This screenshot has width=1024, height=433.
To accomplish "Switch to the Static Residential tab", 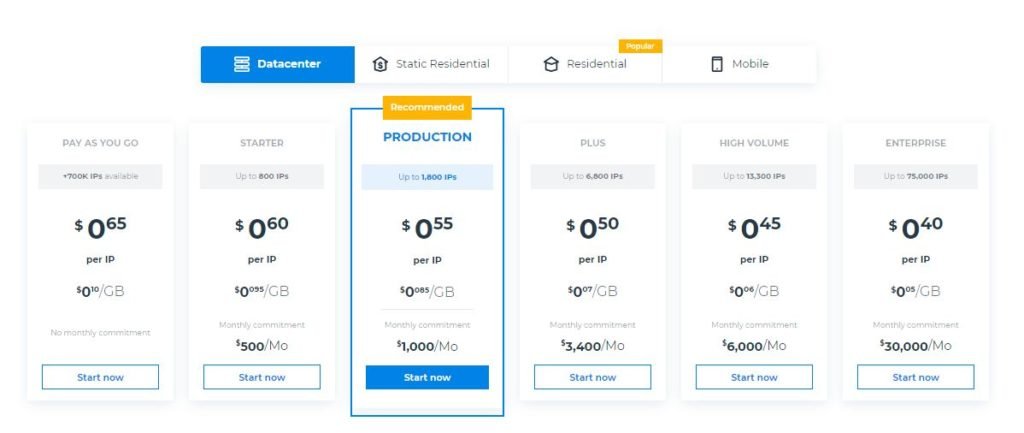I will (431, 64).
